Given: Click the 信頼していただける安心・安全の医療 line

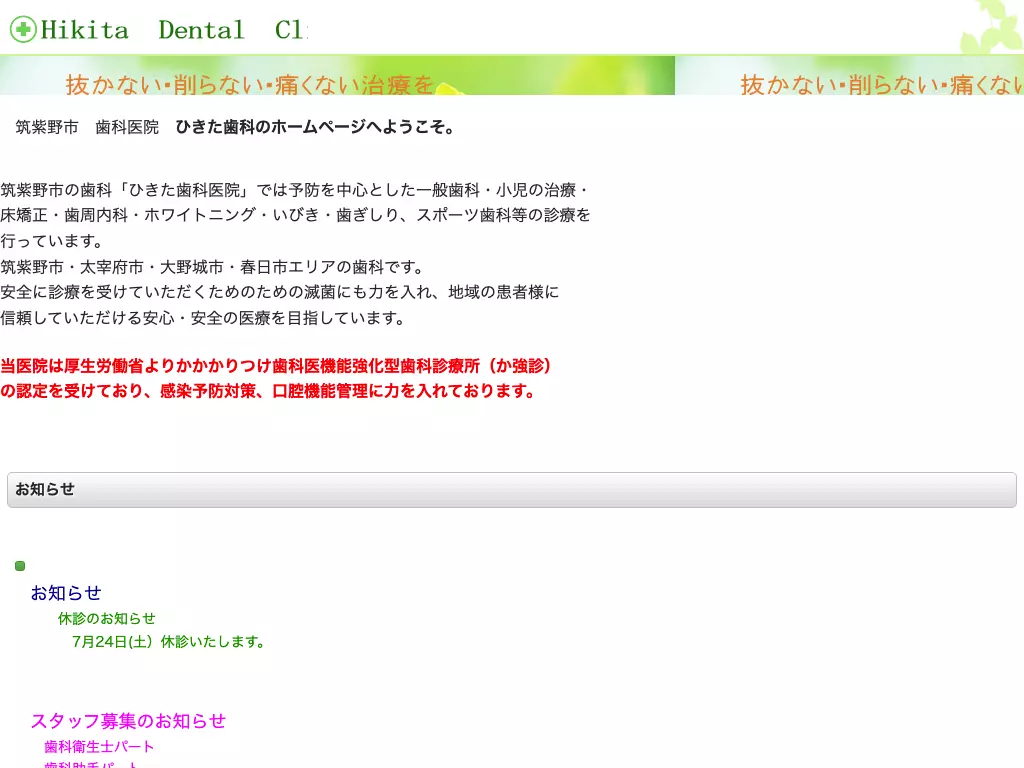Looking at the screenshot, I should (203, 318).
